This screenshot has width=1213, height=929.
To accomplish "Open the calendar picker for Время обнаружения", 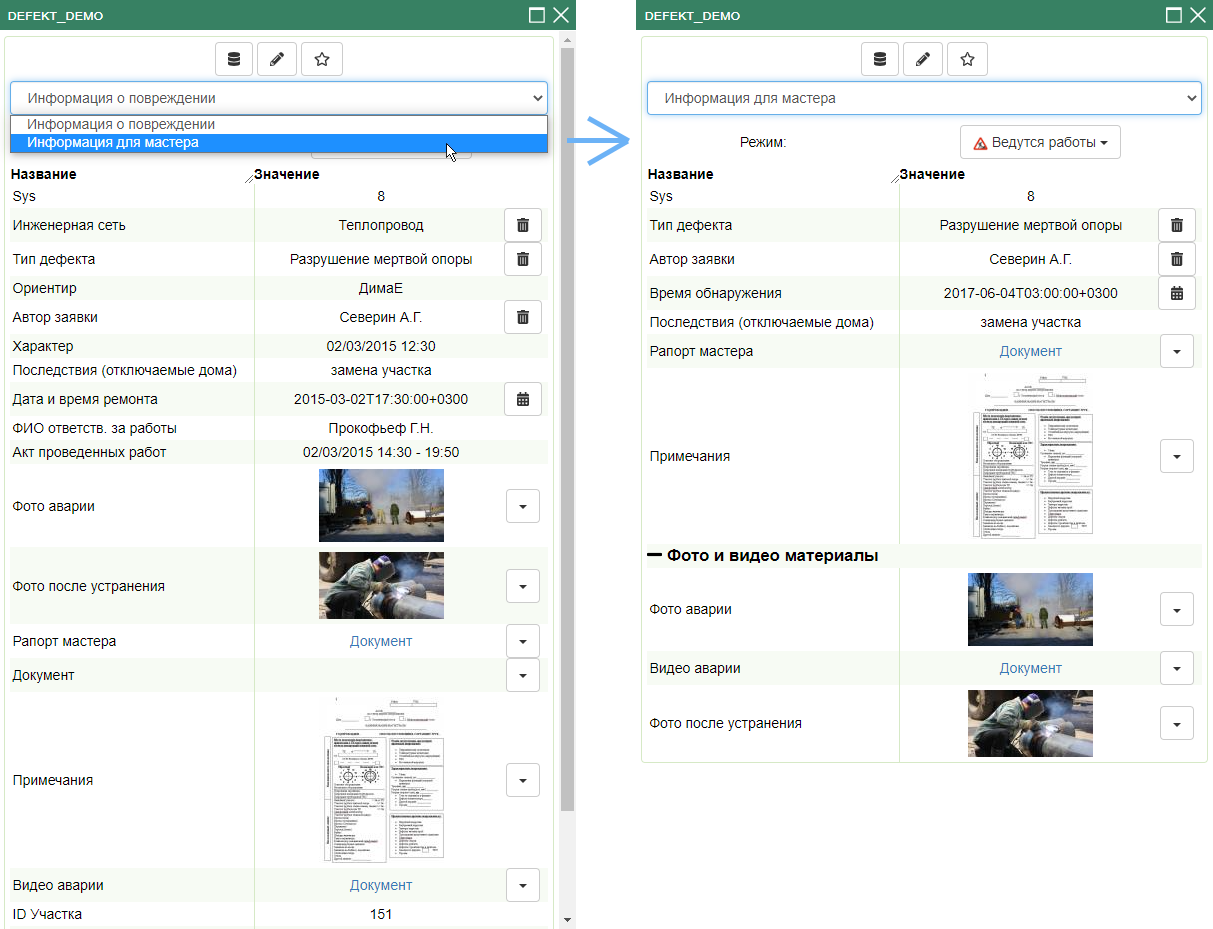I will click(1176, 293).
